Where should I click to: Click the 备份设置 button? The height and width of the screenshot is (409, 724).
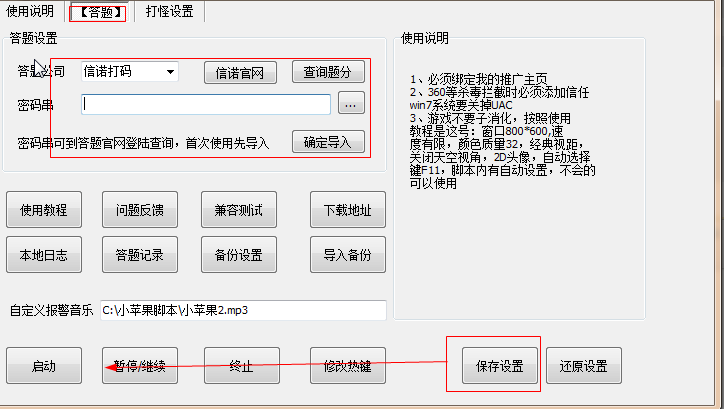[x=239, y=254]
